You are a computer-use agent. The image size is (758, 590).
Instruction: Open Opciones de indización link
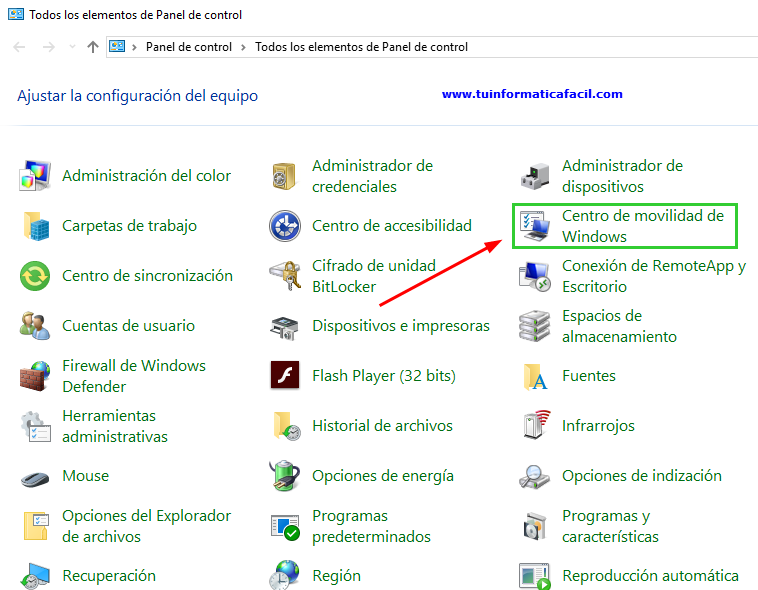tap(641, 476)
